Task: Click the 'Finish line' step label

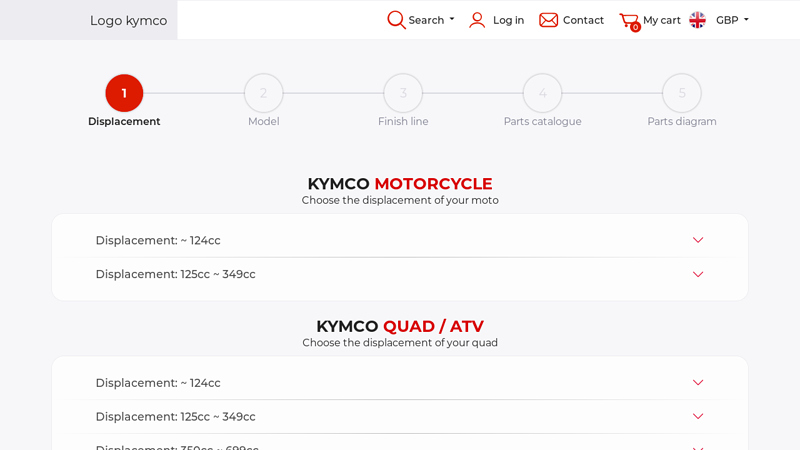Action: coord(403,121)
